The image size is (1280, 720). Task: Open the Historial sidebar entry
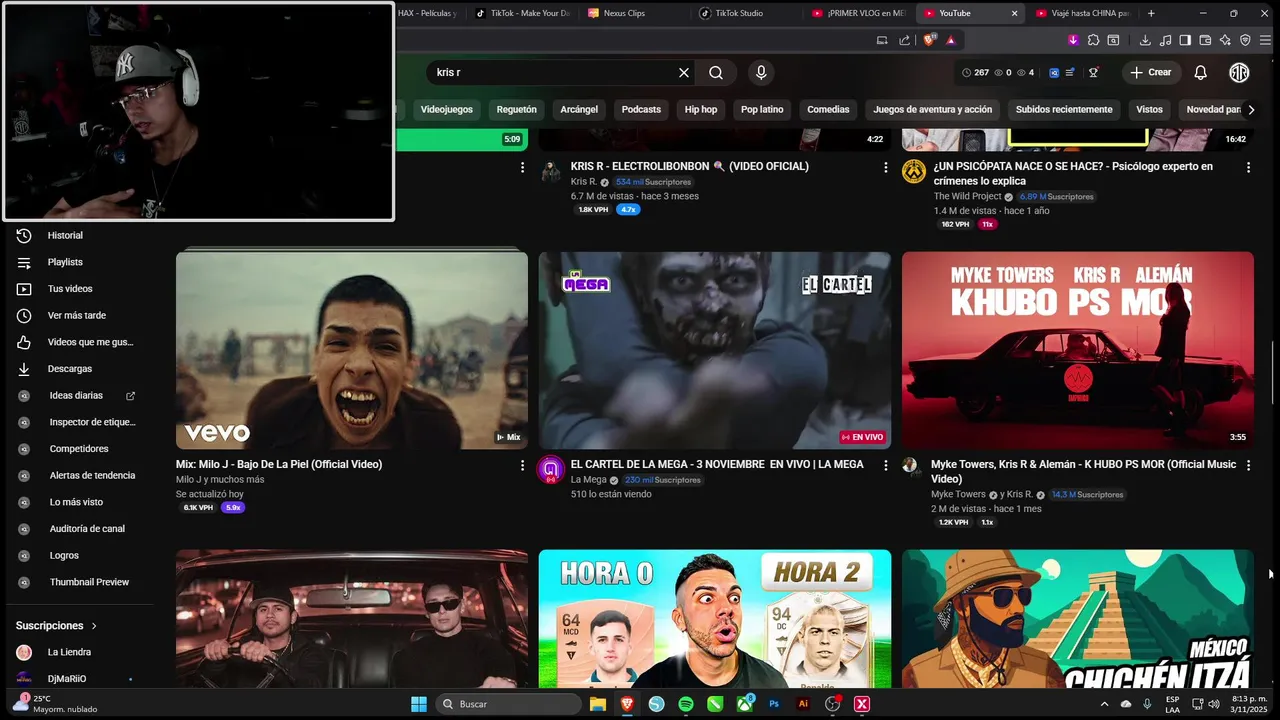point(80,235)
